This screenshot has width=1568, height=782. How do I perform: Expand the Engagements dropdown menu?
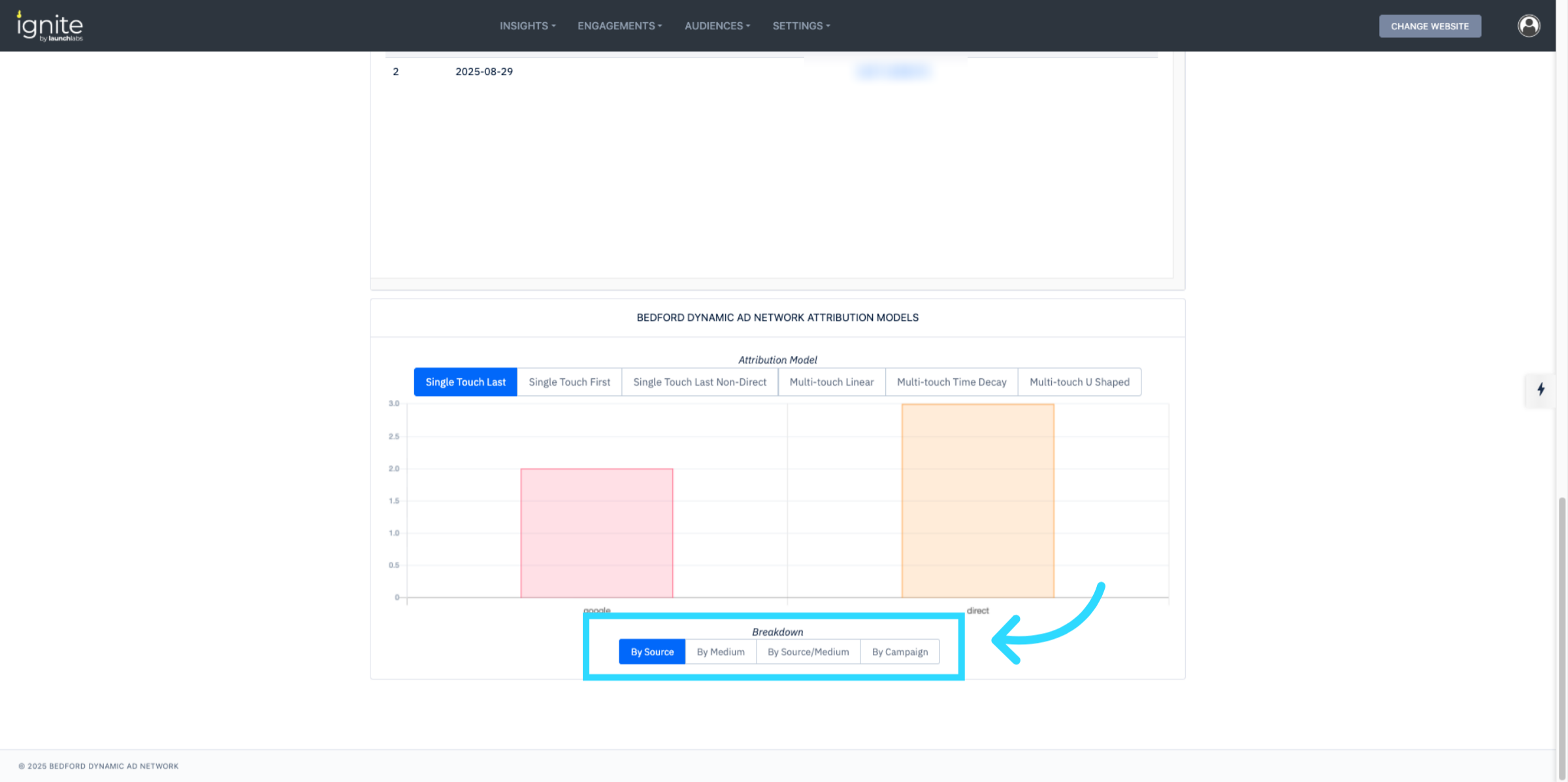point(619,26)
